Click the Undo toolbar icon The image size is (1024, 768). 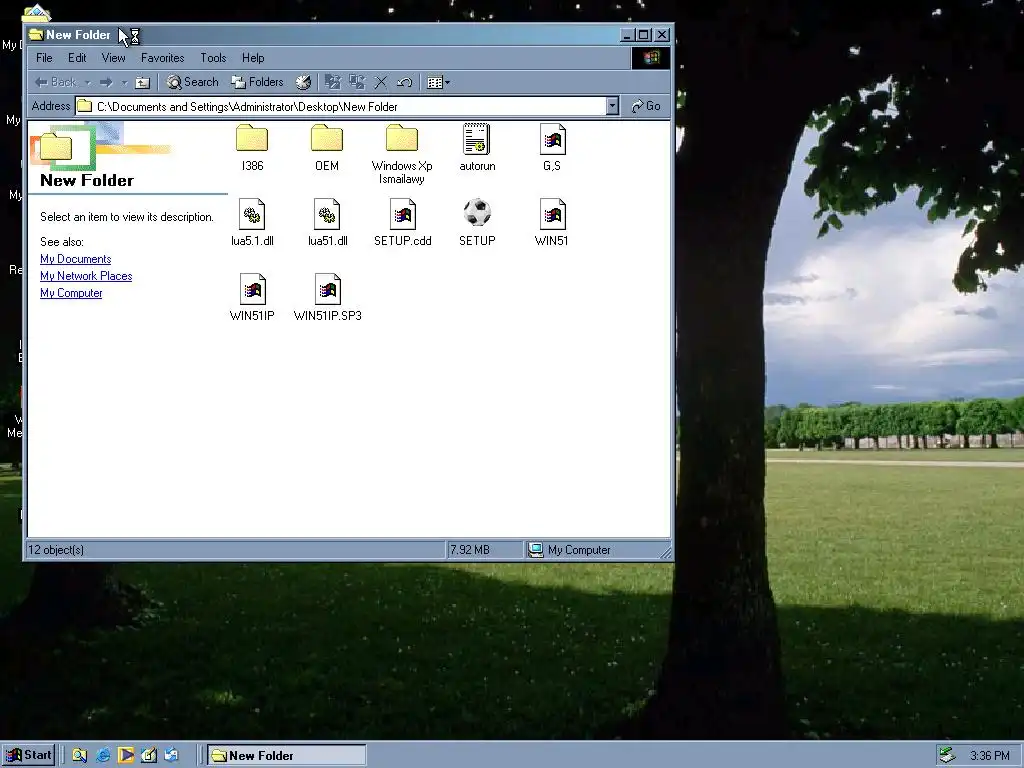click(x=404, y=82)
